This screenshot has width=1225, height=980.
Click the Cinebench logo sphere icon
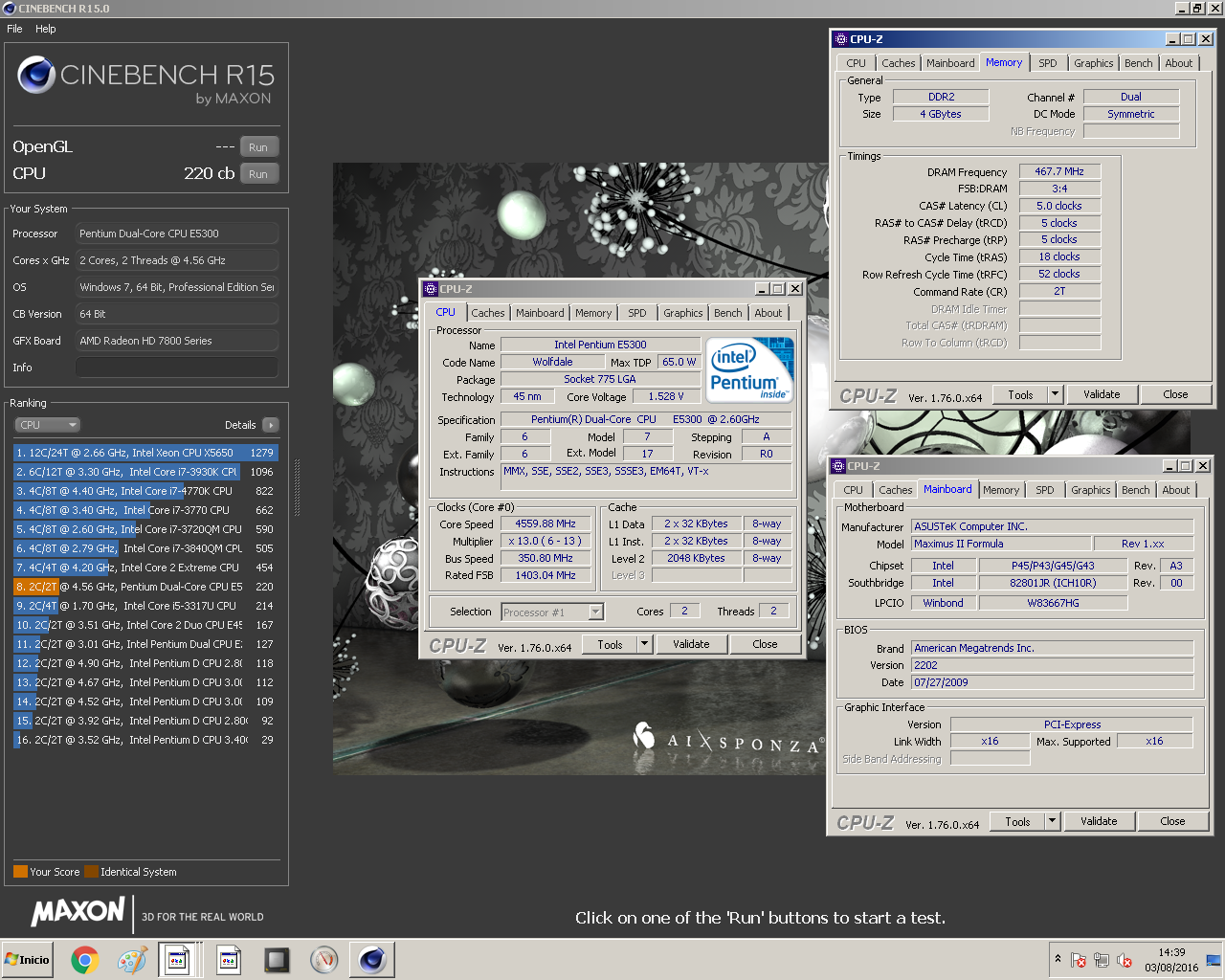click(x=36, y=75)
